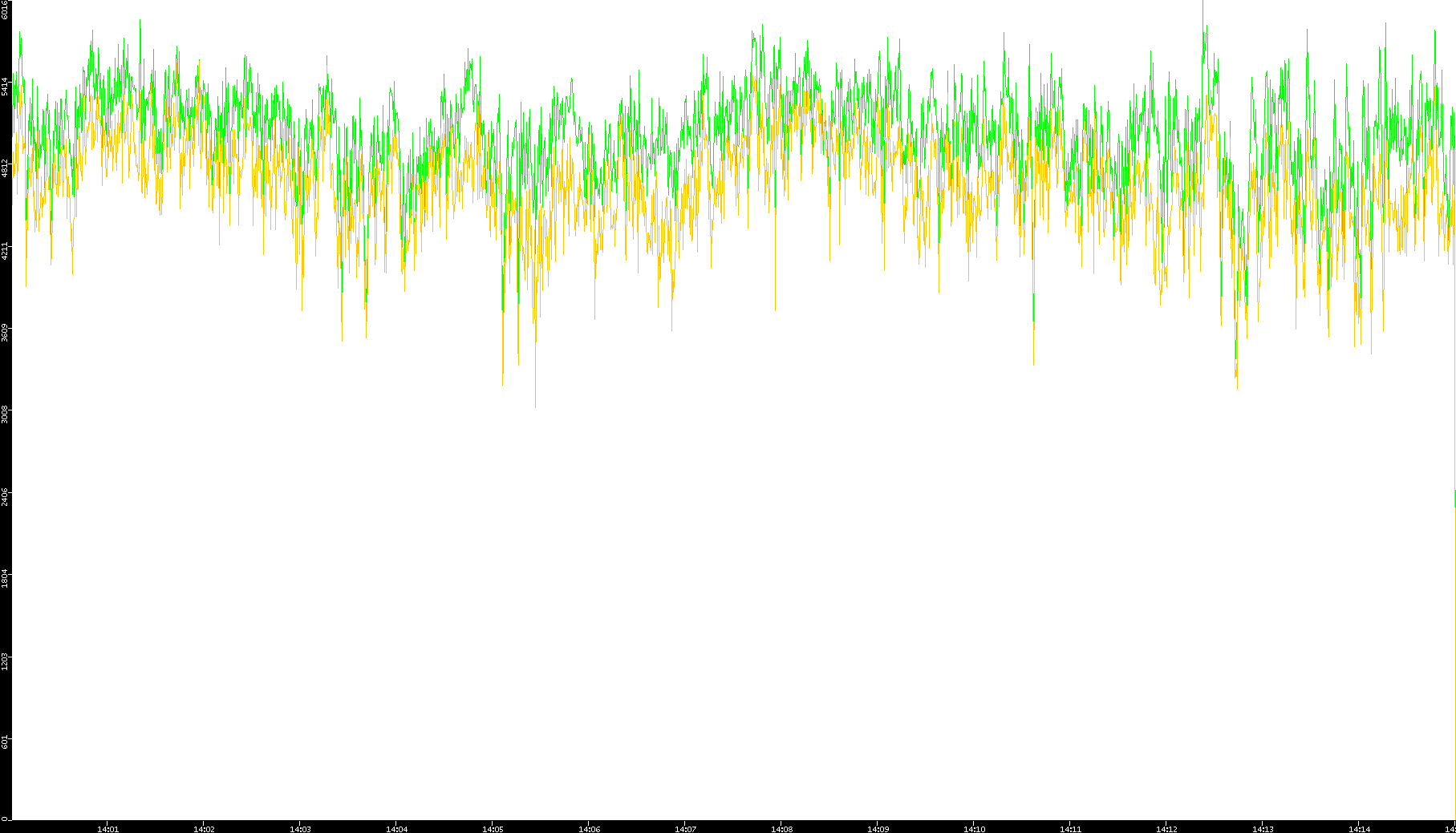Viewport: 1456px width, 833px height.
Task: Click the 14:13 time label
Action: (x=1263, y=829)
